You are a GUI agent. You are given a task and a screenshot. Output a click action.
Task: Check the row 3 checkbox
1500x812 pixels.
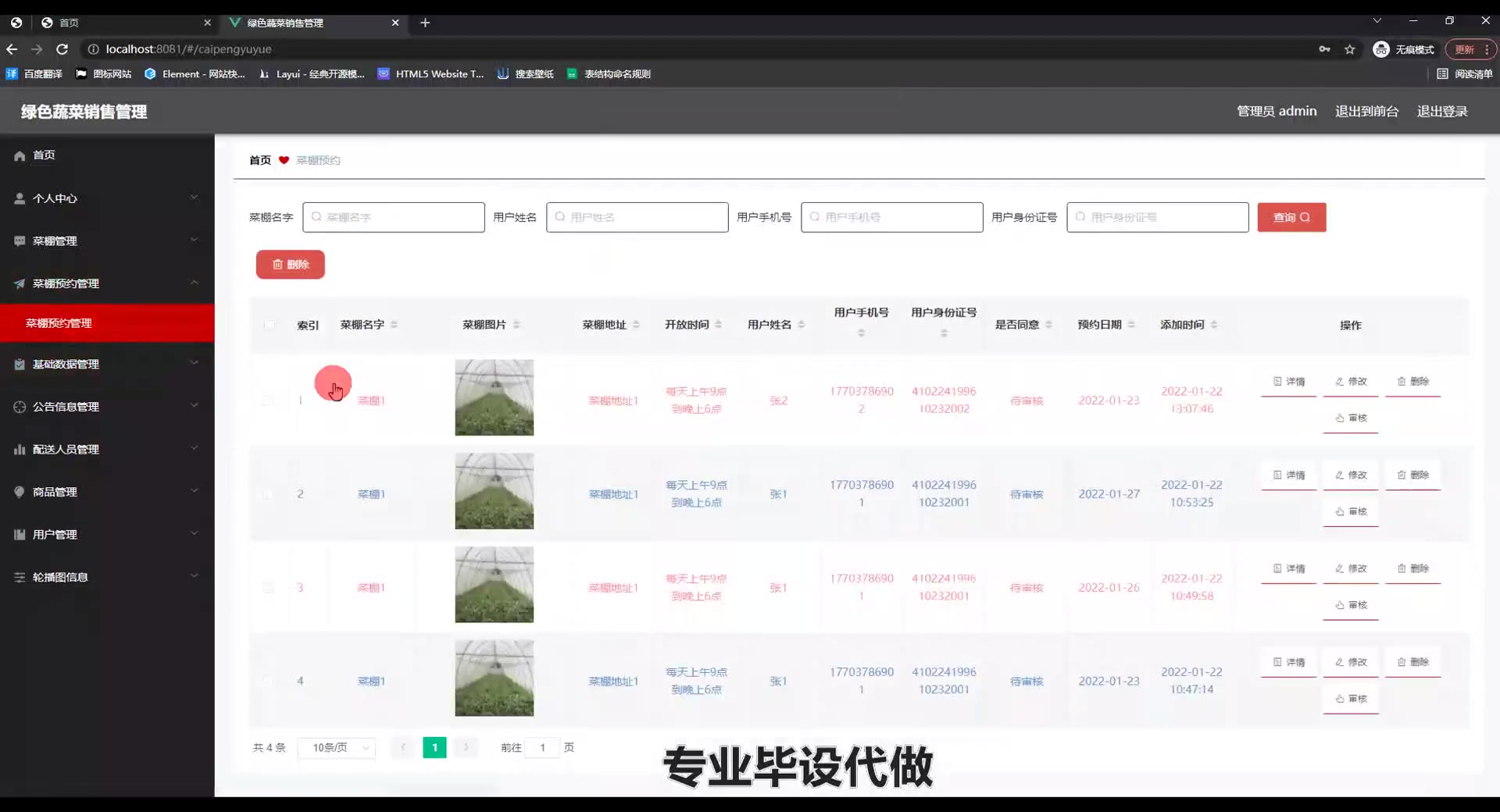[268, 588]
